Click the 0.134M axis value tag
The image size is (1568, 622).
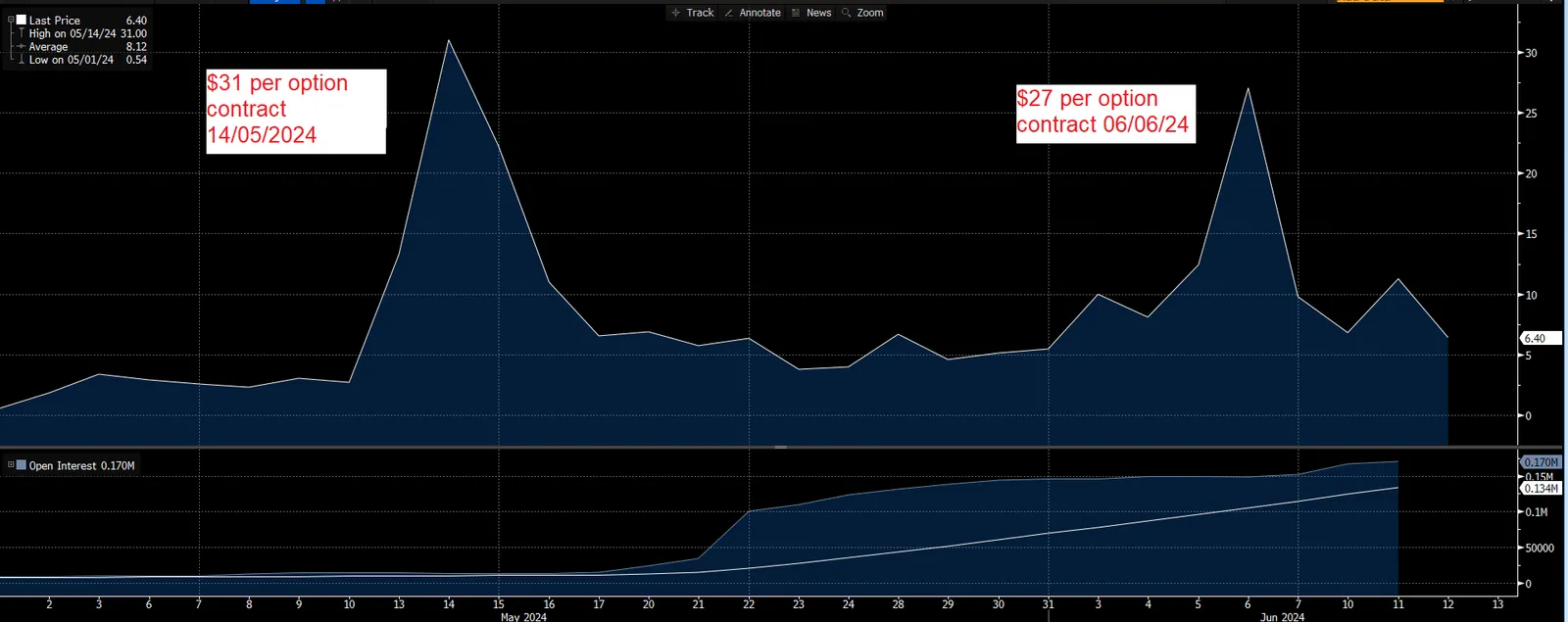[1541, 488]
